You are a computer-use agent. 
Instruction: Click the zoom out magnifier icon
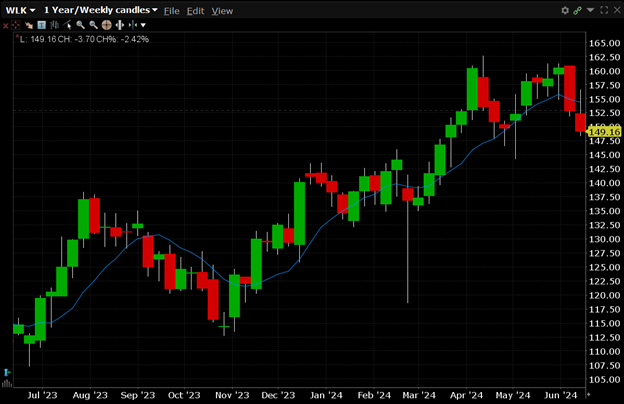(x=94, y=25)
